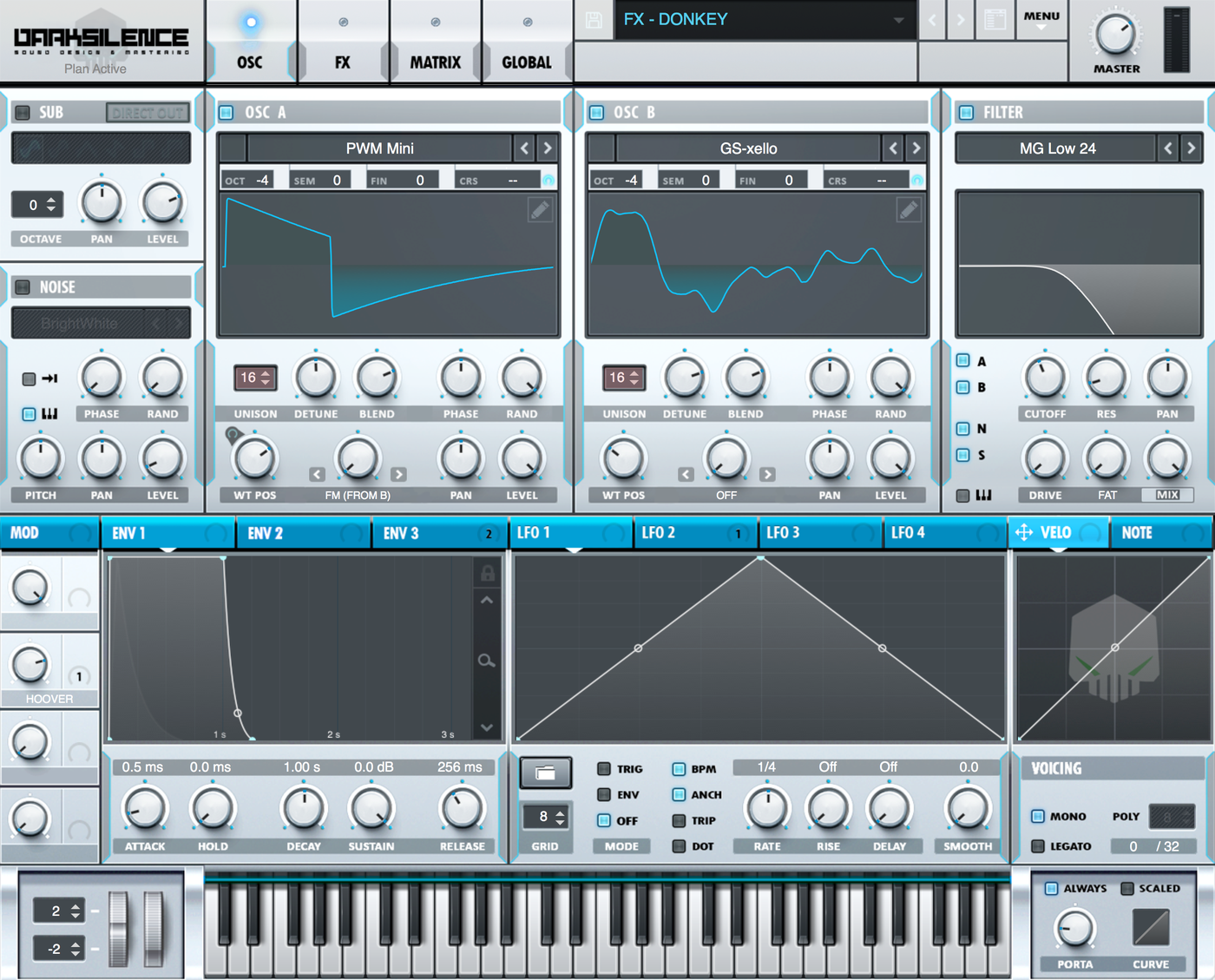Select next OSC A wavetable
This screenshot has width=1215, height=980.
pyautogui.click(x=548, y=148)
